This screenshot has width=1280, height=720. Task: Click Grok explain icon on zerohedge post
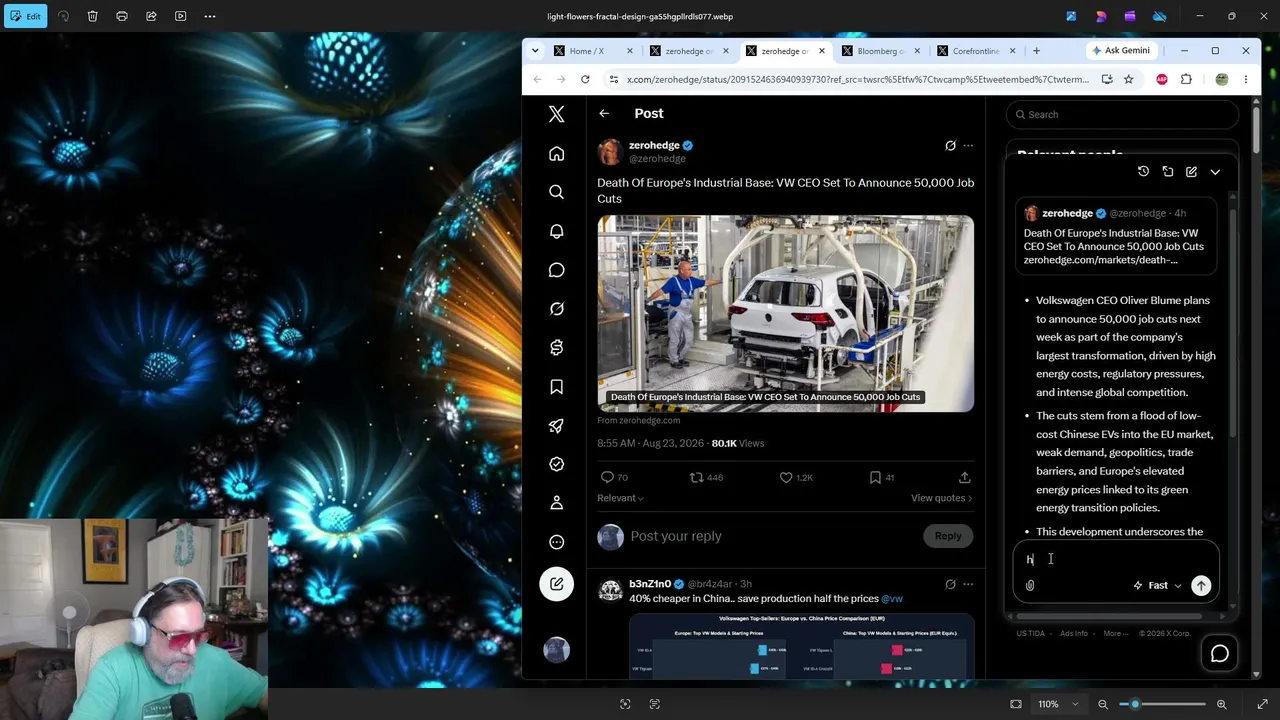point(950,146)
